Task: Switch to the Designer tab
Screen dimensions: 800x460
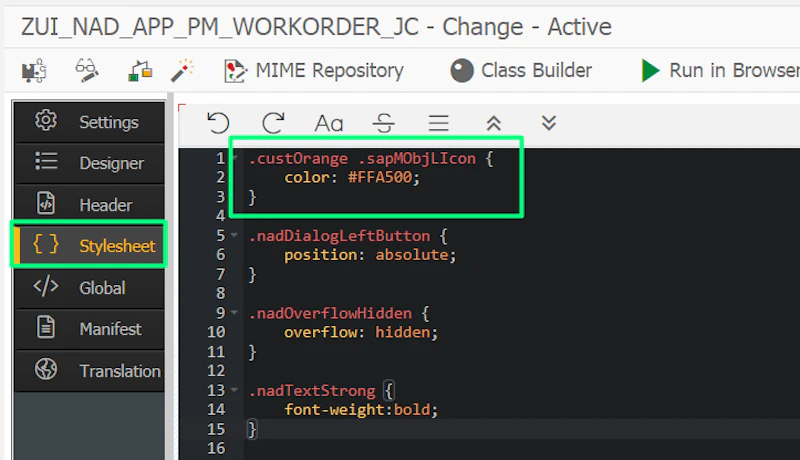Action: [89, 163]
